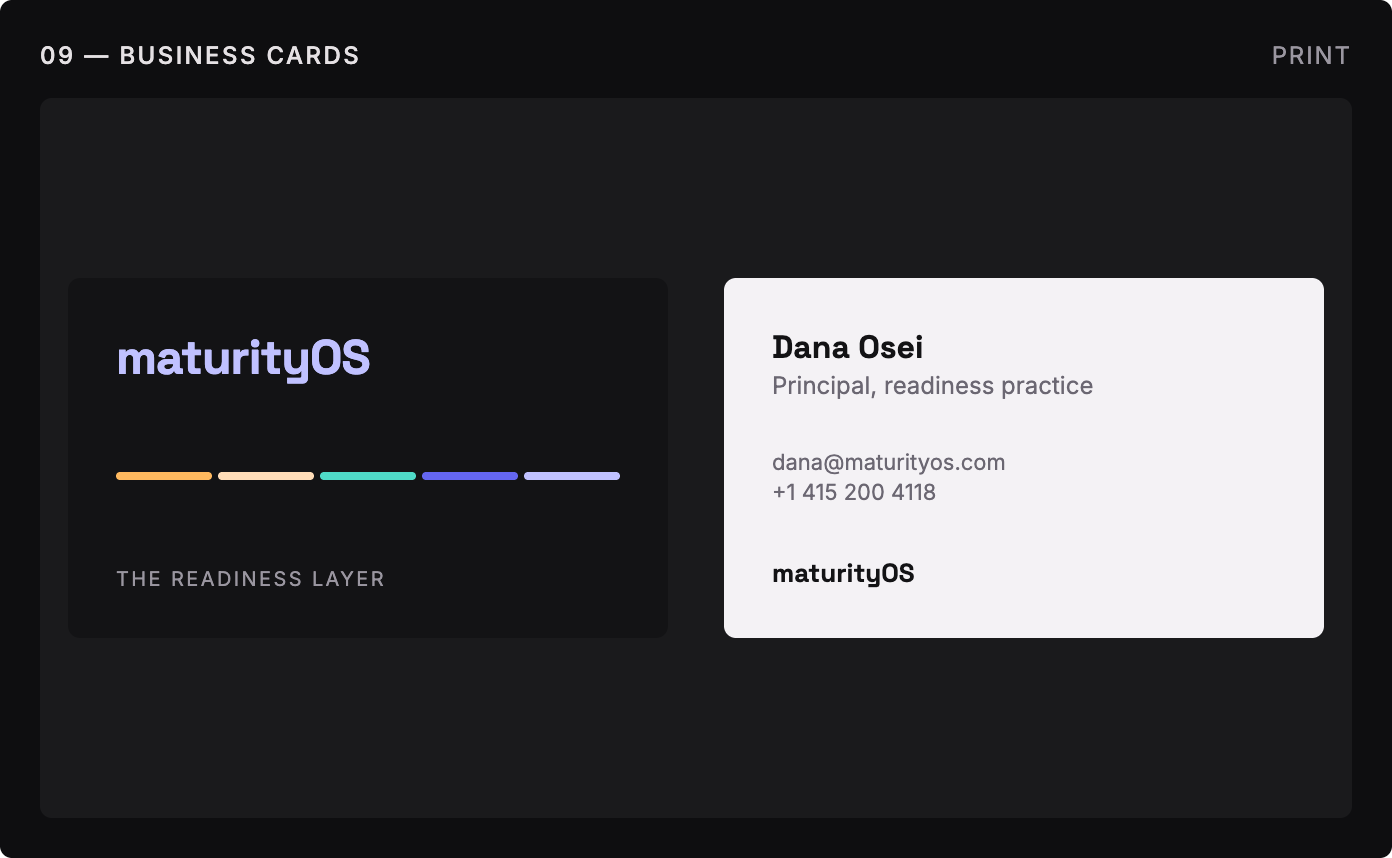Click the light peach color bar segment
1392x858 pixels.
point(266,476)
